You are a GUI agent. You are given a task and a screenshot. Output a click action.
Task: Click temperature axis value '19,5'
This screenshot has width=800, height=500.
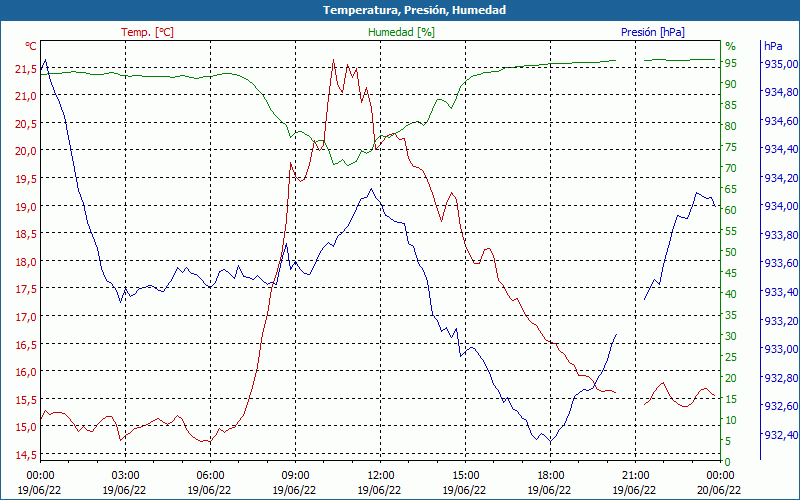26,179
